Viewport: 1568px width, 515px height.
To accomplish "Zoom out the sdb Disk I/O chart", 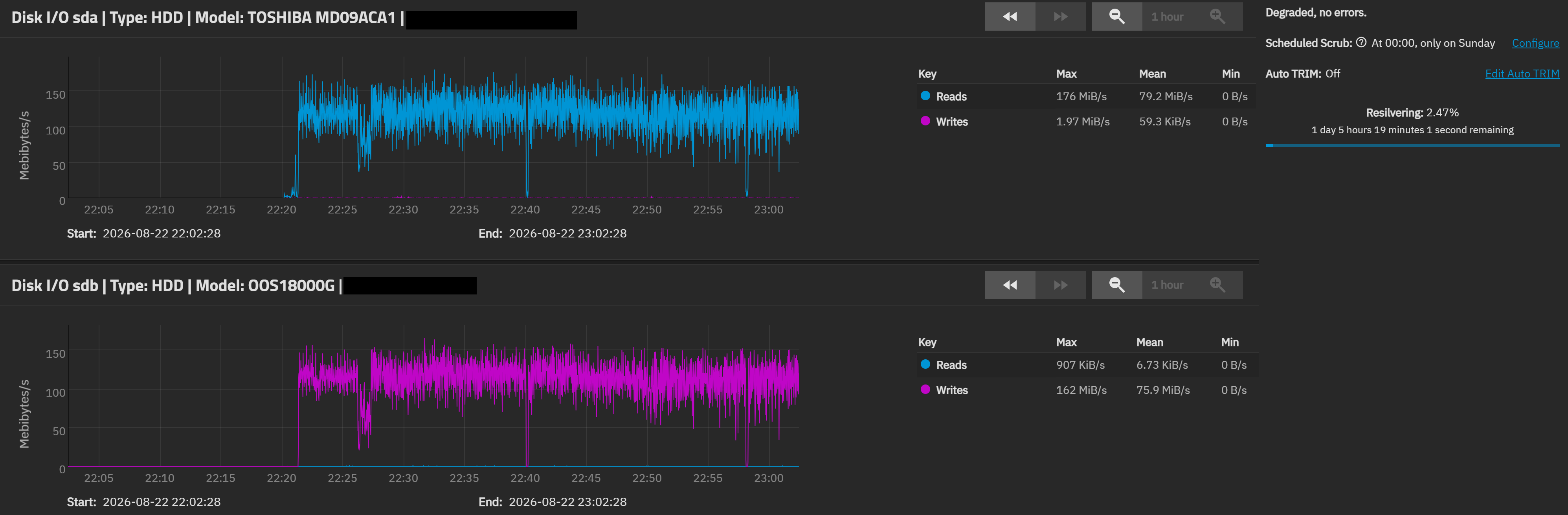I will click(x=1116, y=285).
